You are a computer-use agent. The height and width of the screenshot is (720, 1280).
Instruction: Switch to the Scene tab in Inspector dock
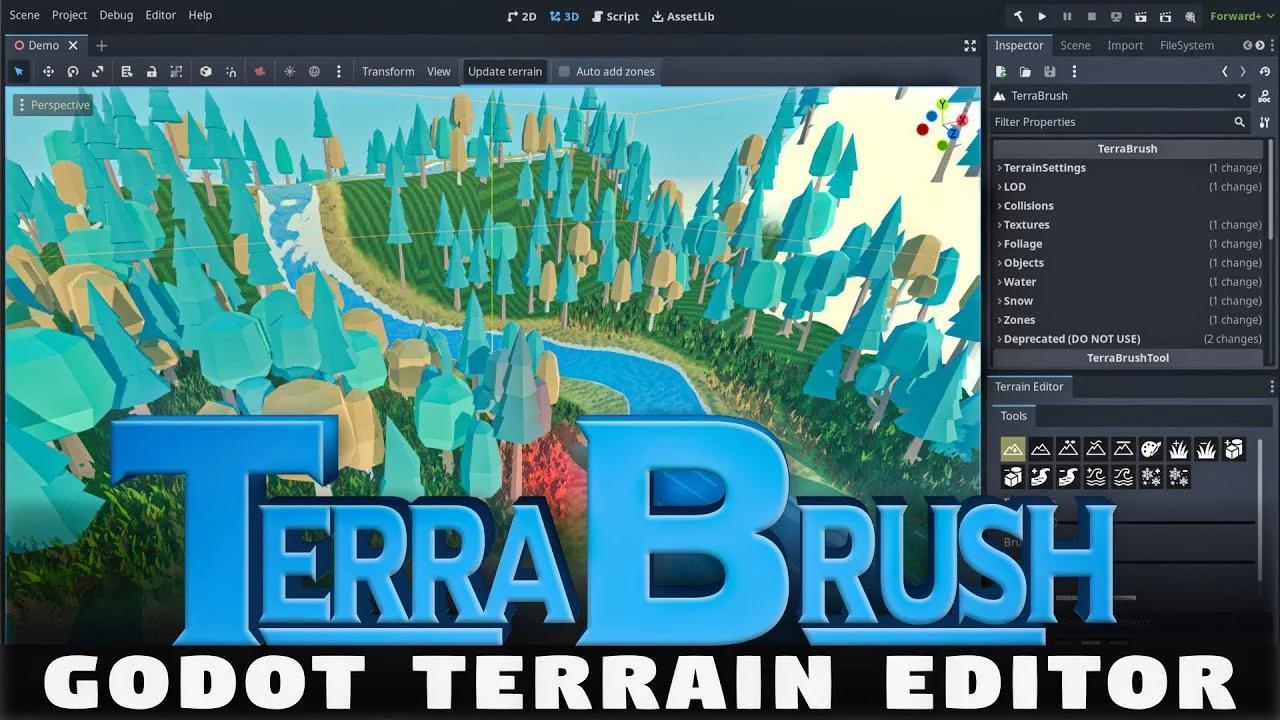click(1075, 45)
